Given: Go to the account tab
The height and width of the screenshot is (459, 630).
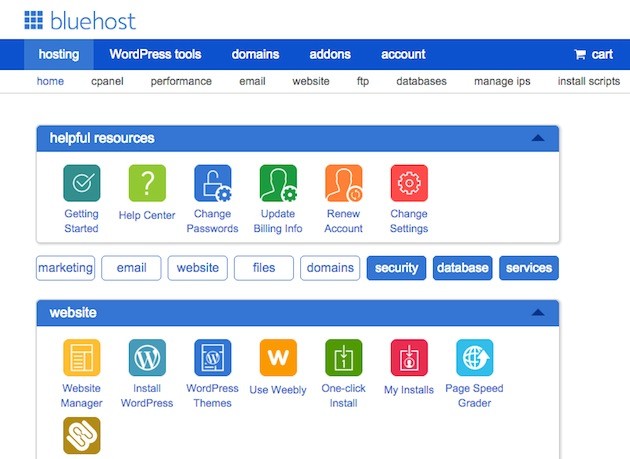Looking at the screenshot, I should [403, 54].
